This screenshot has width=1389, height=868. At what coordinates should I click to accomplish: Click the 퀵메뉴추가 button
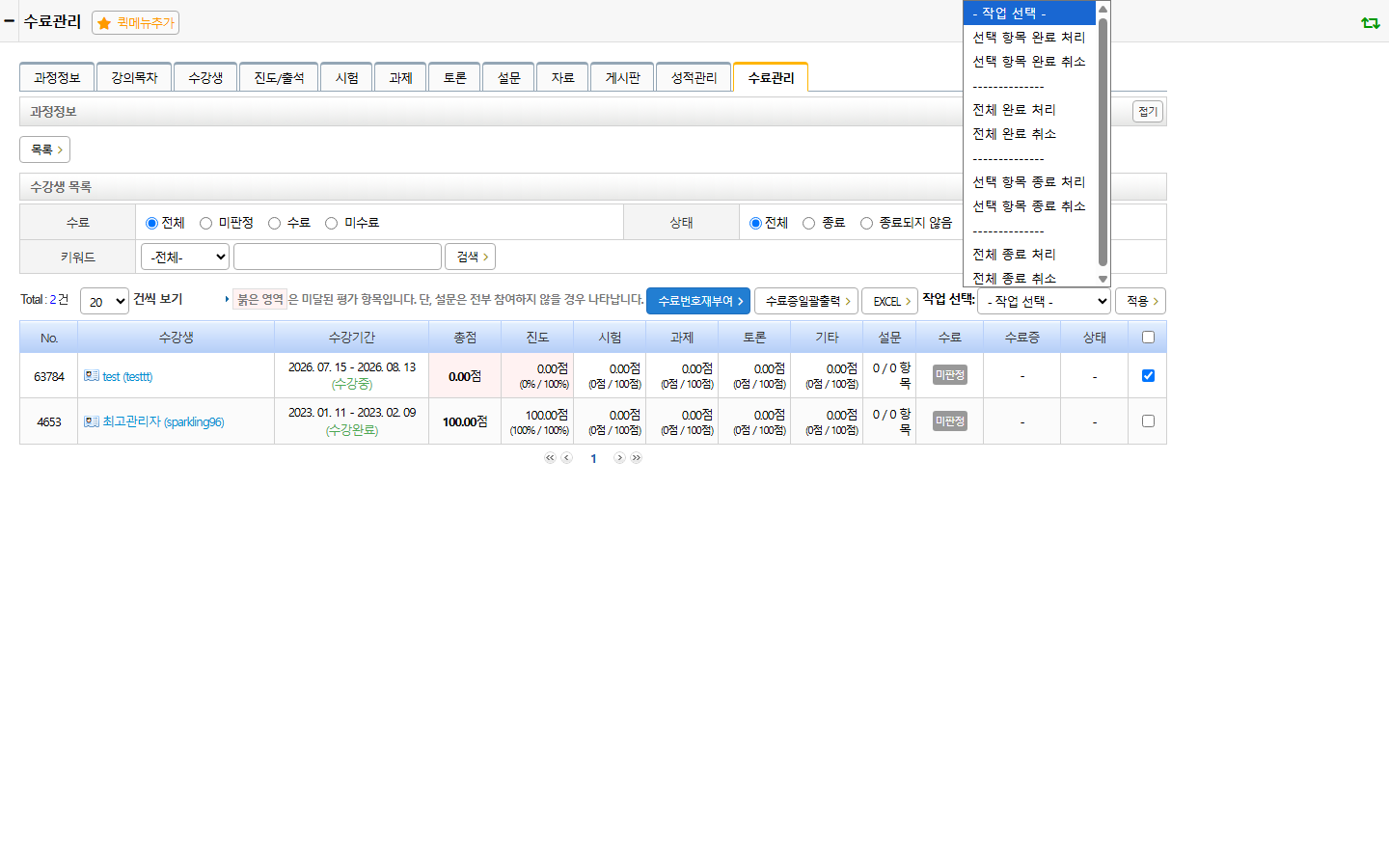tap(136, 22)
